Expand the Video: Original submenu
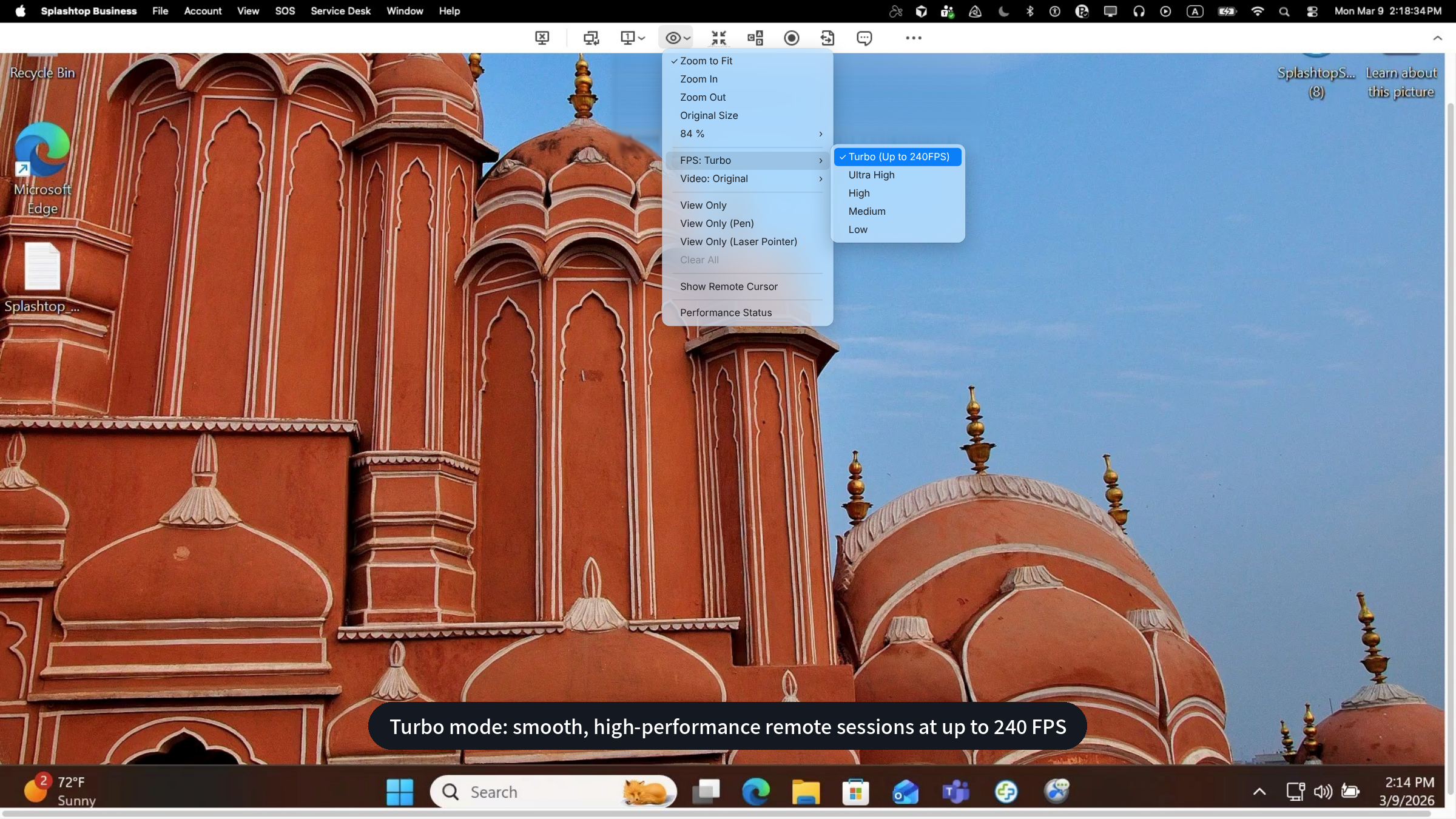This screenshot has height=819, width=1456. pyautogui.click(x=748, y=178)
